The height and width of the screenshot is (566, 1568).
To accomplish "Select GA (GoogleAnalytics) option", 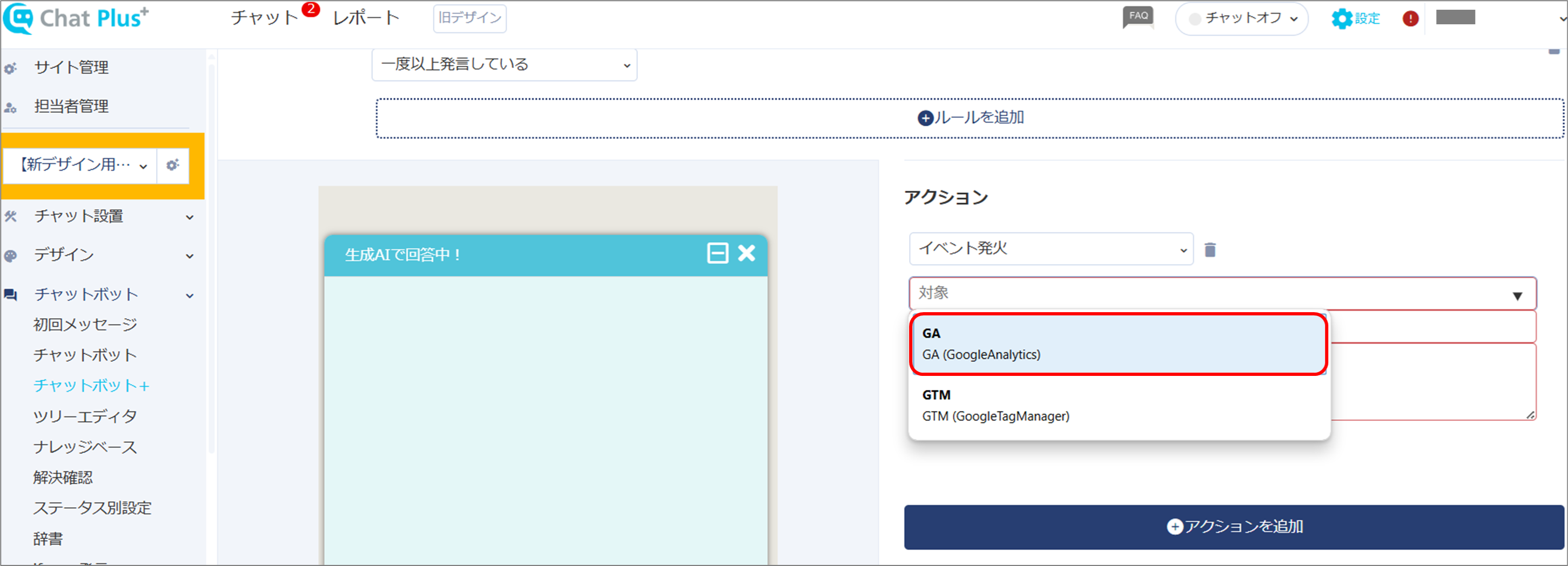I will coord(1119,344).
